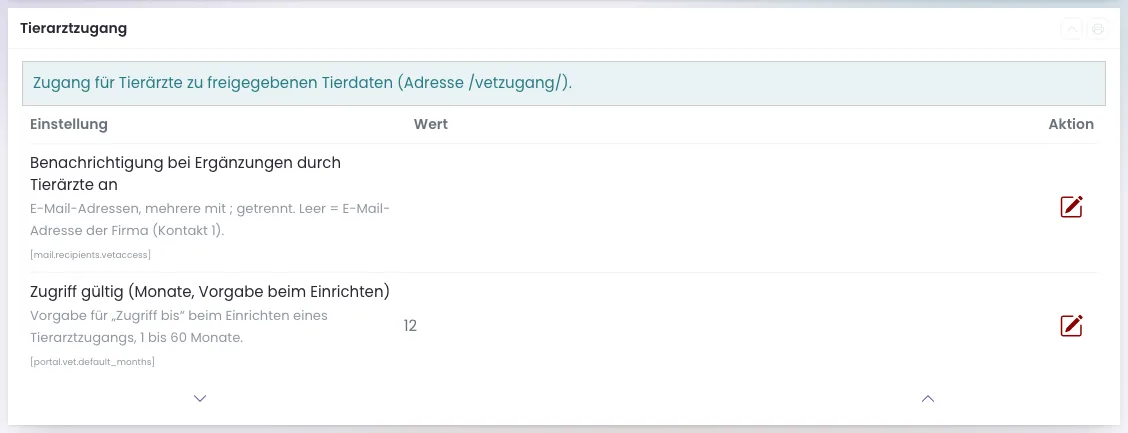The width and height of the screenshot is (1128, 433).
Task: Collapse the Tierarztzugang panel via header chevron
Action: 1071,29
